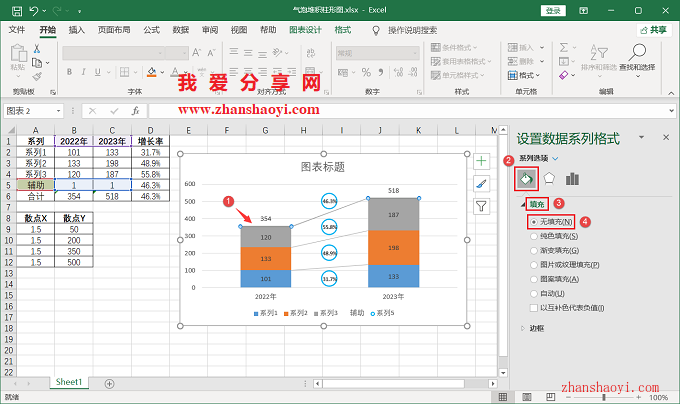Click the Save icon in title bar
Screen dimensions: 680x404
(x=16, y=11)
